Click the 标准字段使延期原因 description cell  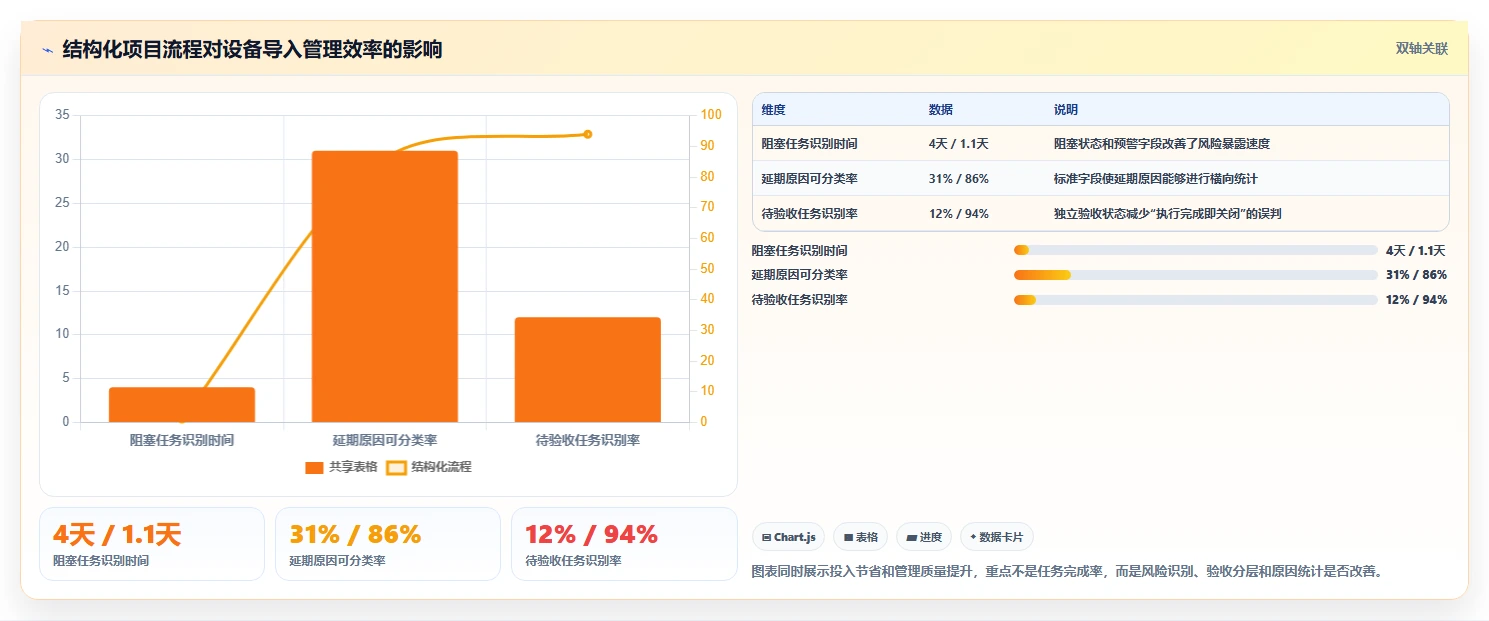(1156, 179)
